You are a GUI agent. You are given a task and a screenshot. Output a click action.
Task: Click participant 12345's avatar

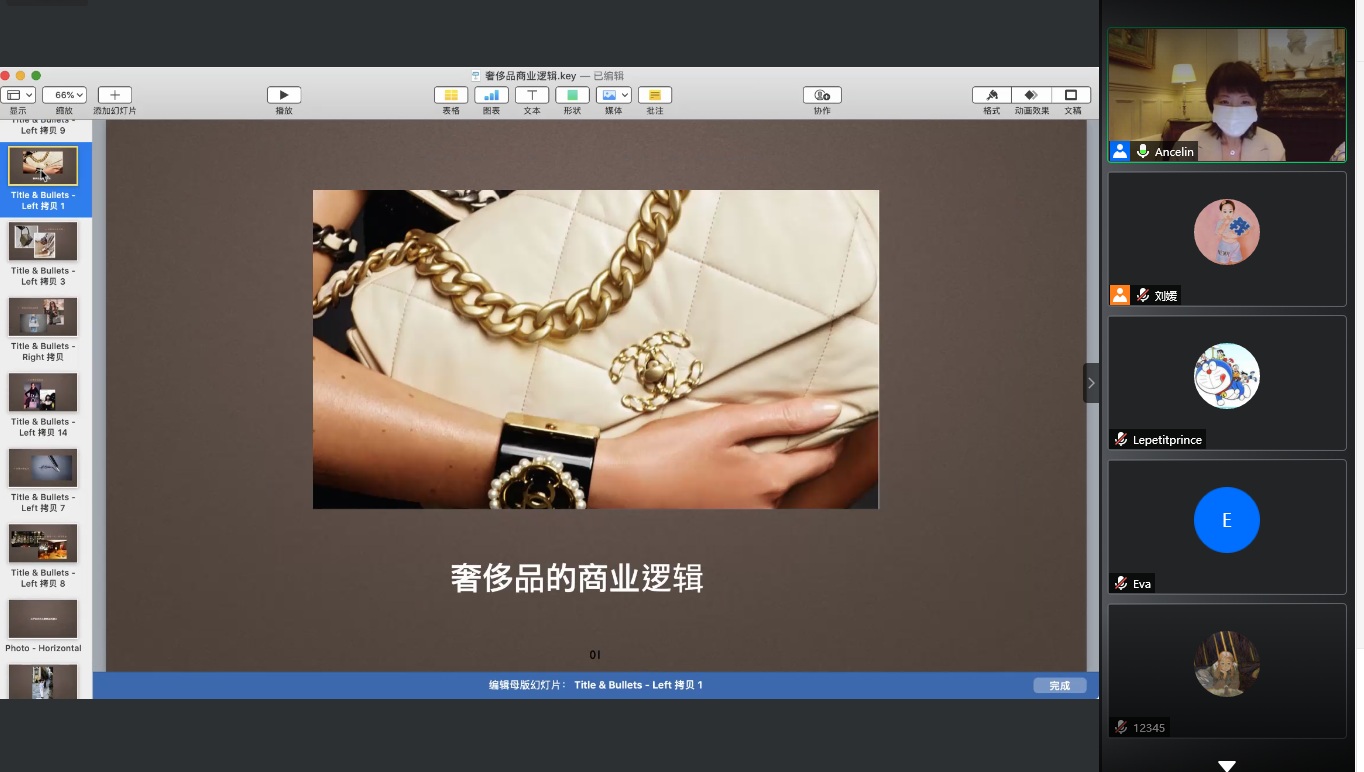(1227, 664)
